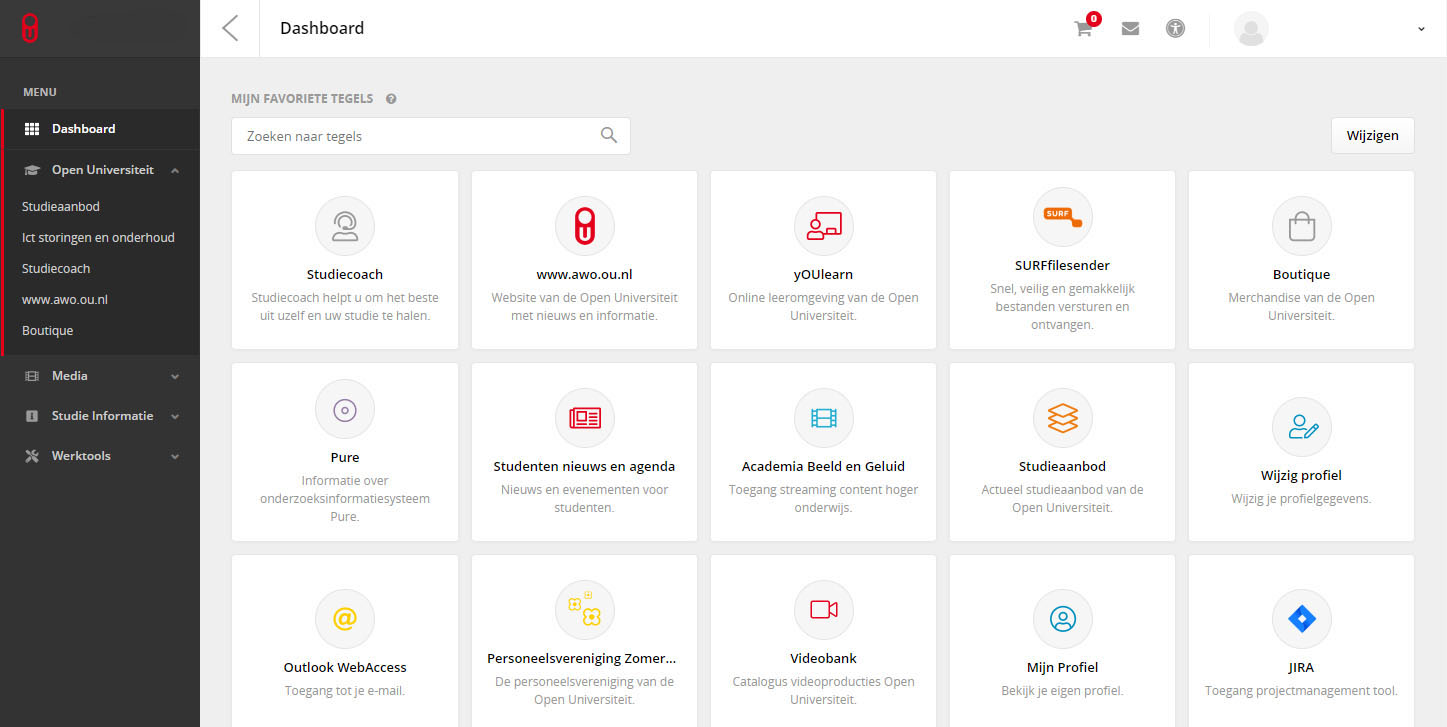Open the Studiecoach tile icon

click(x=345, y=225)
